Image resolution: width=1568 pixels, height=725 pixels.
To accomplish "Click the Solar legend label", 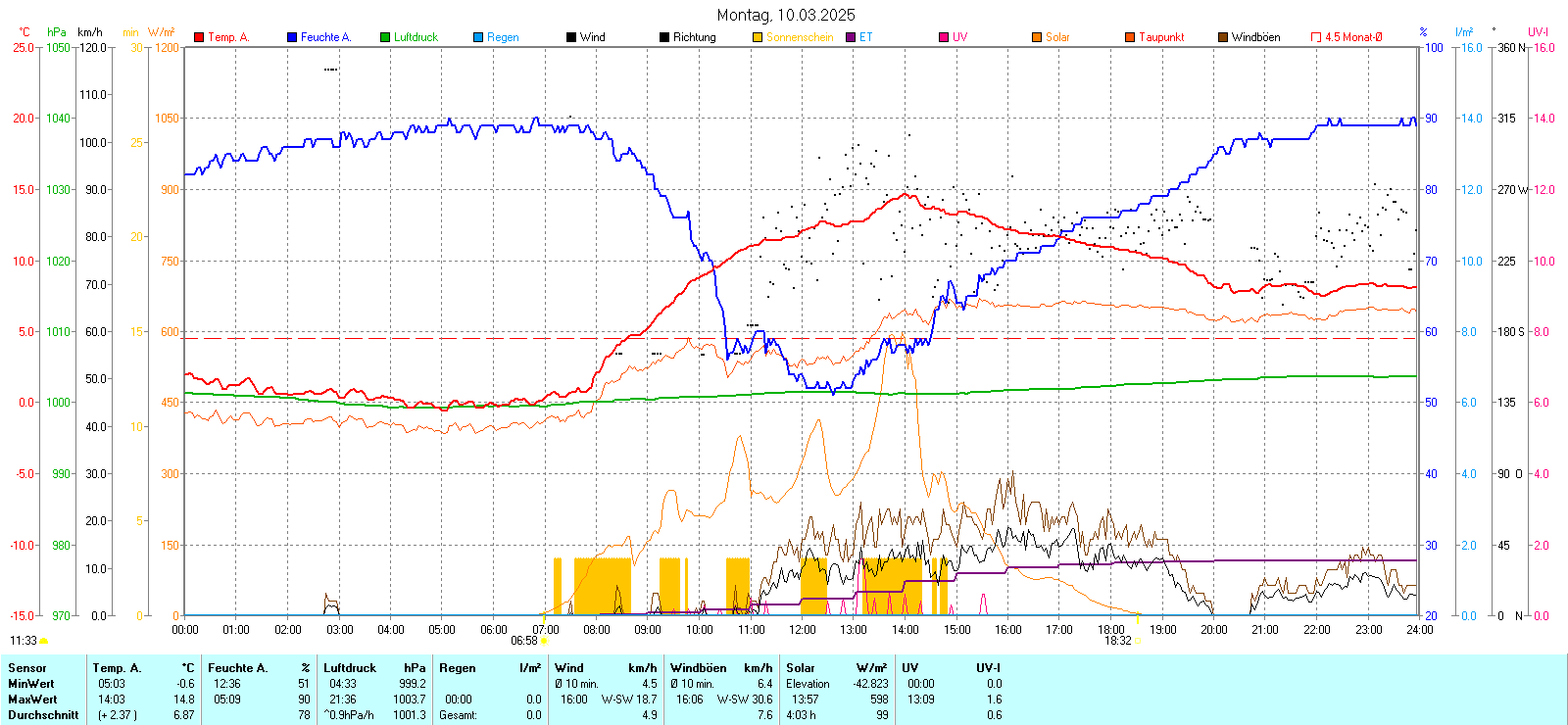I will tap(1057, 37).
